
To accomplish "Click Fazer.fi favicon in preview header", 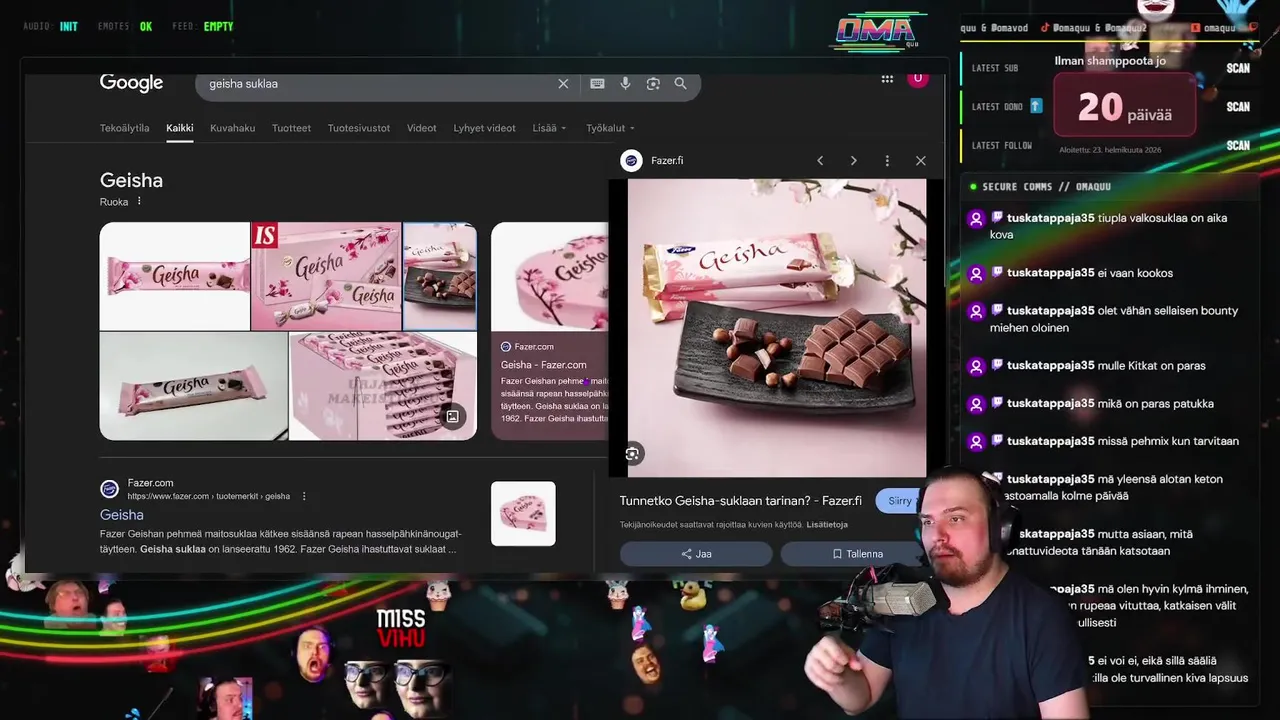I will 631,160.
